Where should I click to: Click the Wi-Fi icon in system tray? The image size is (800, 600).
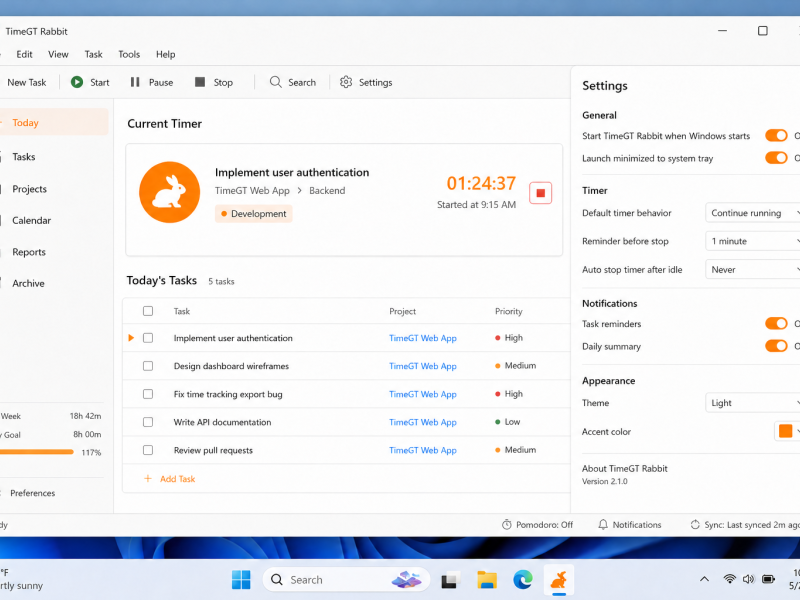click(730, 579)
